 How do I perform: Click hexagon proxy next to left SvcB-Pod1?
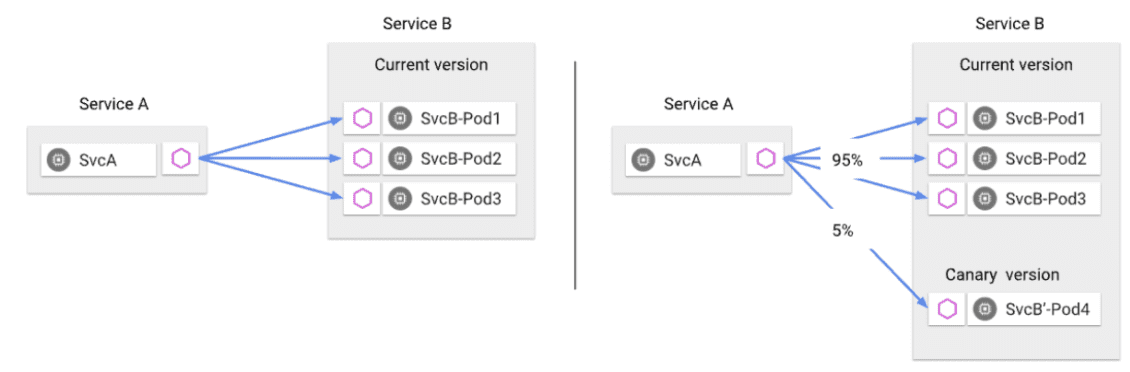(362, 118)
